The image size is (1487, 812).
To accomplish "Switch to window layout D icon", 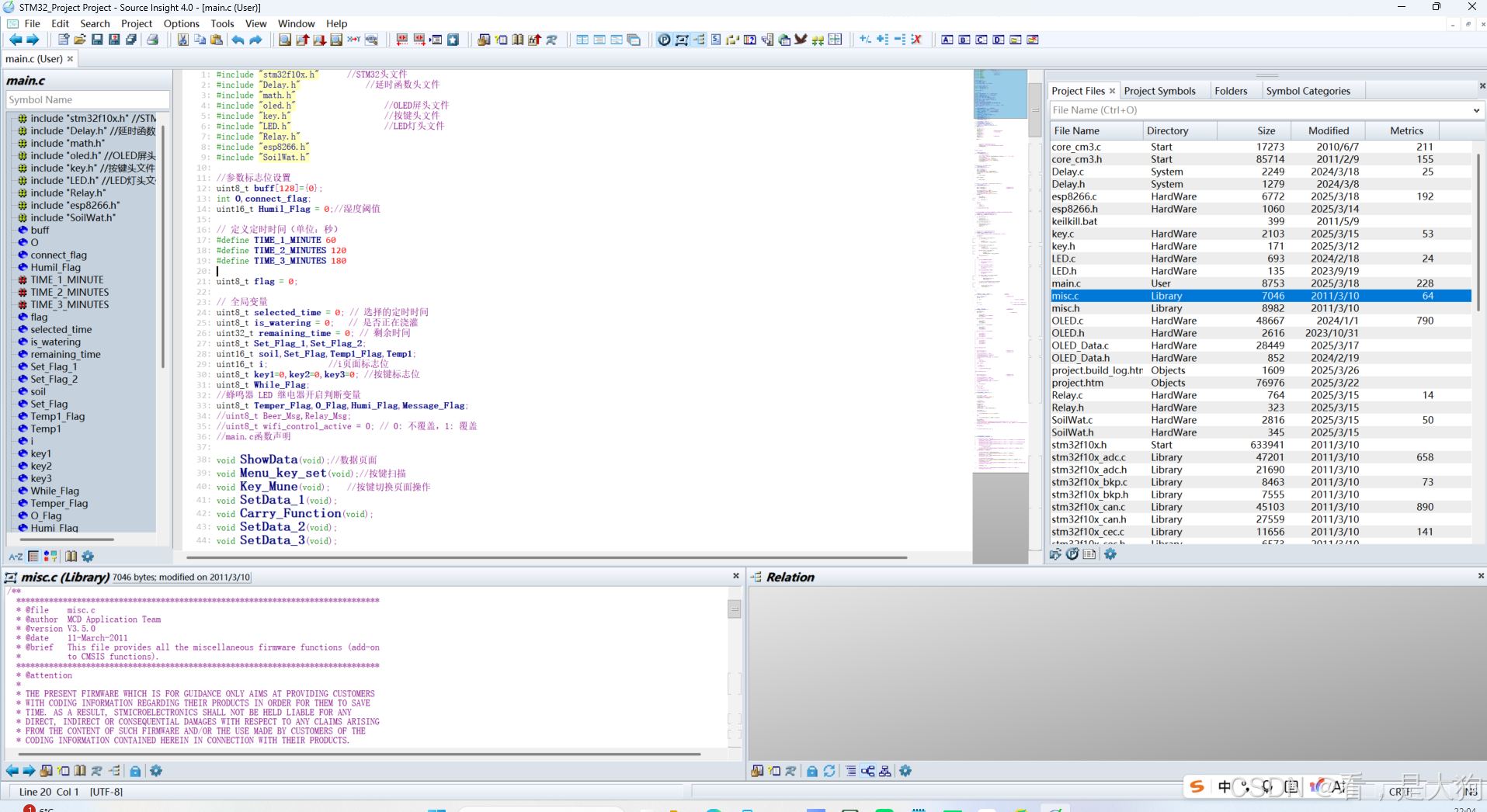I will (999, 40).
